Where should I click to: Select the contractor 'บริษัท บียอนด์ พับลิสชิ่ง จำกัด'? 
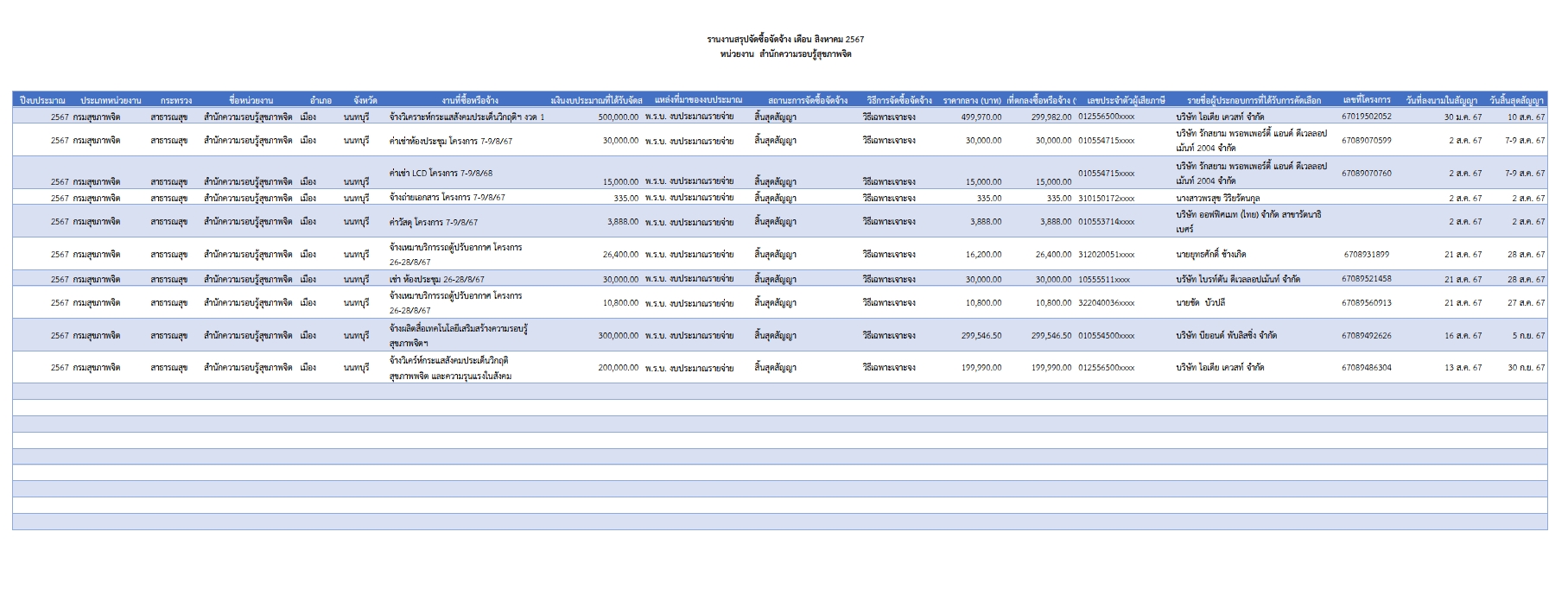[1227, 336]
